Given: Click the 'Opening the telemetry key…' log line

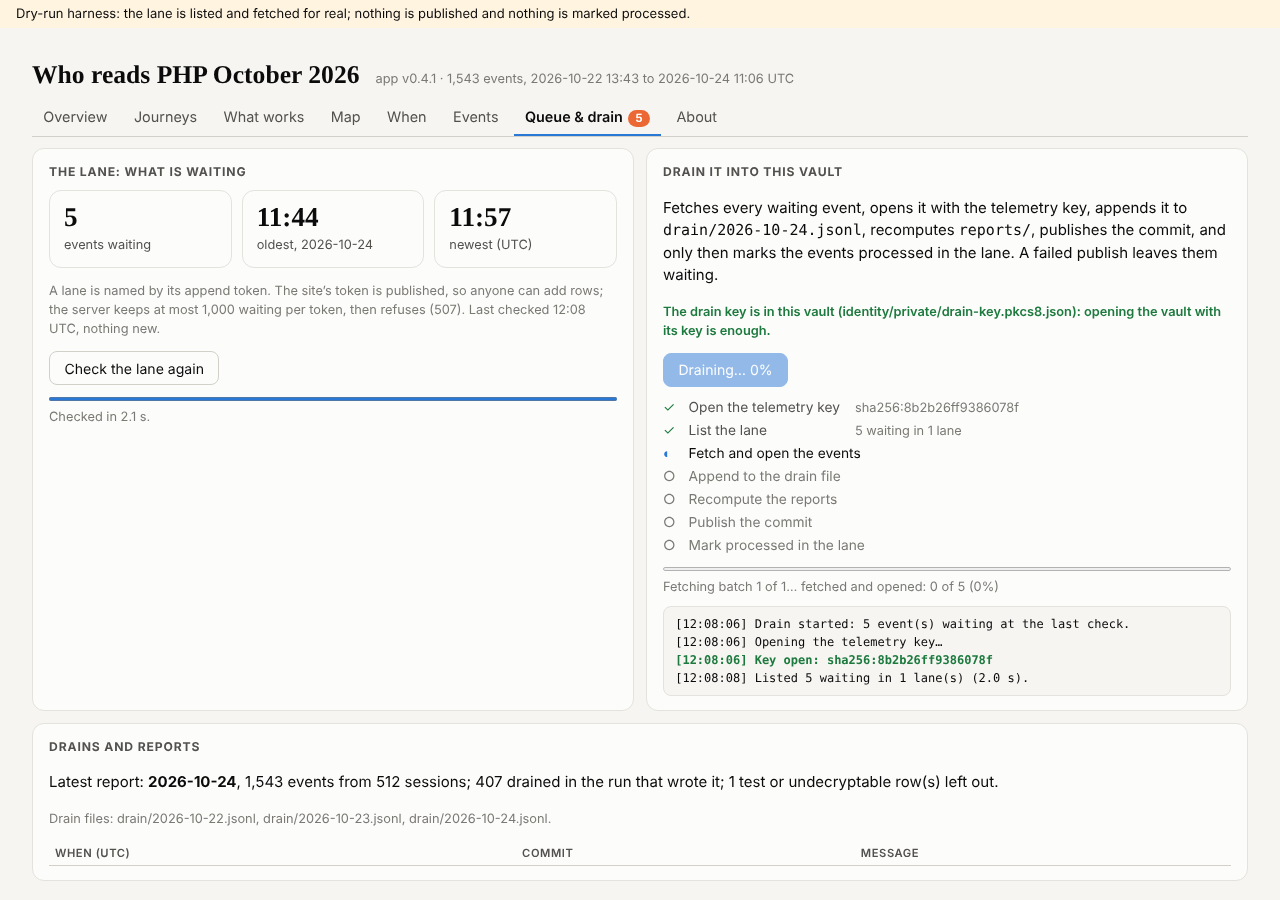Looking at the screenshot, I should (x=808, y=642).
